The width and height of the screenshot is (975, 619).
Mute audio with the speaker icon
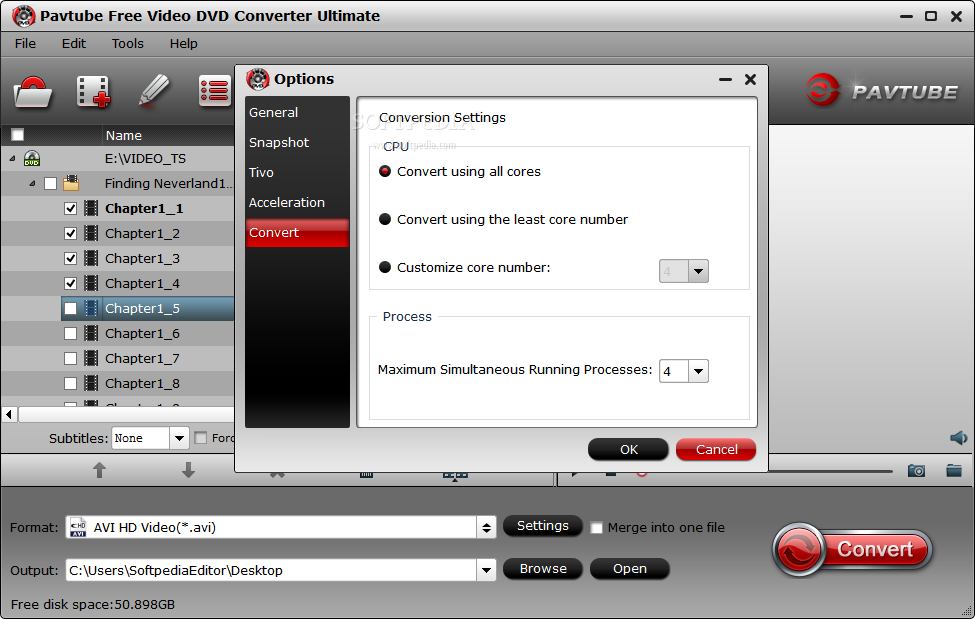958,438
